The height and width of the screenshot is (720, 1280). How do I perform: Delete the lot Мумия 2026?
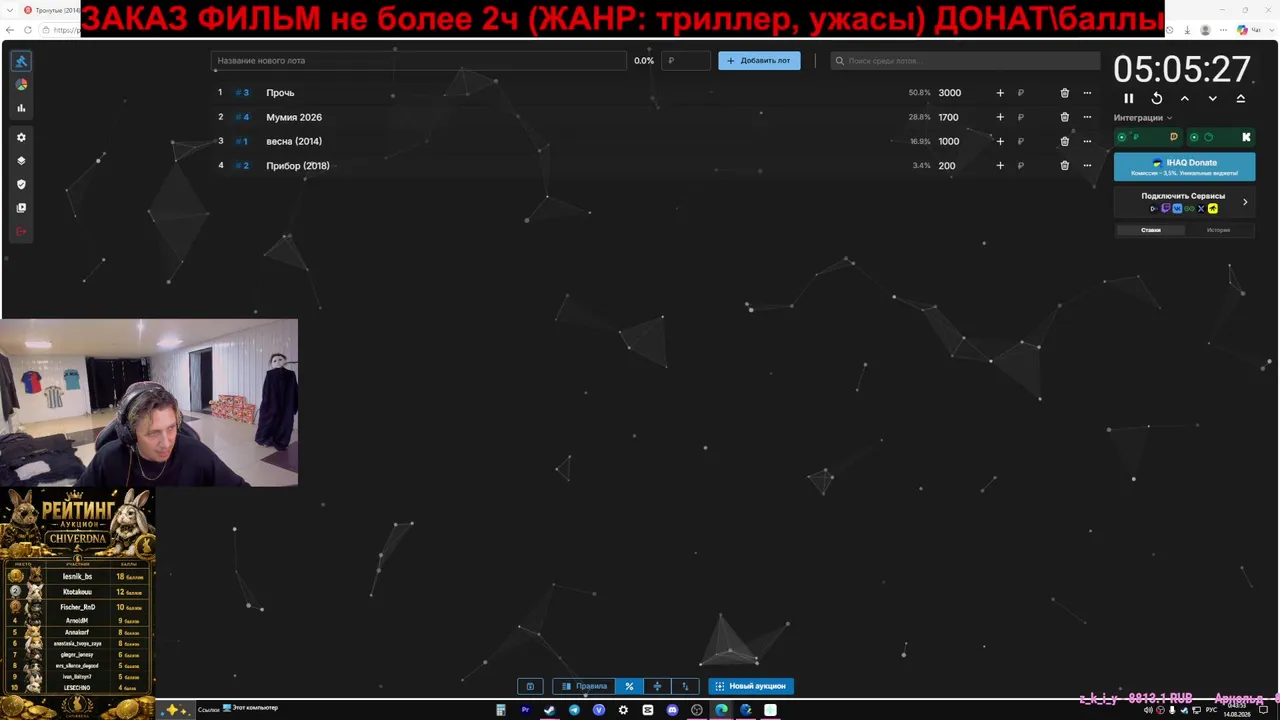coord(1065,117)
